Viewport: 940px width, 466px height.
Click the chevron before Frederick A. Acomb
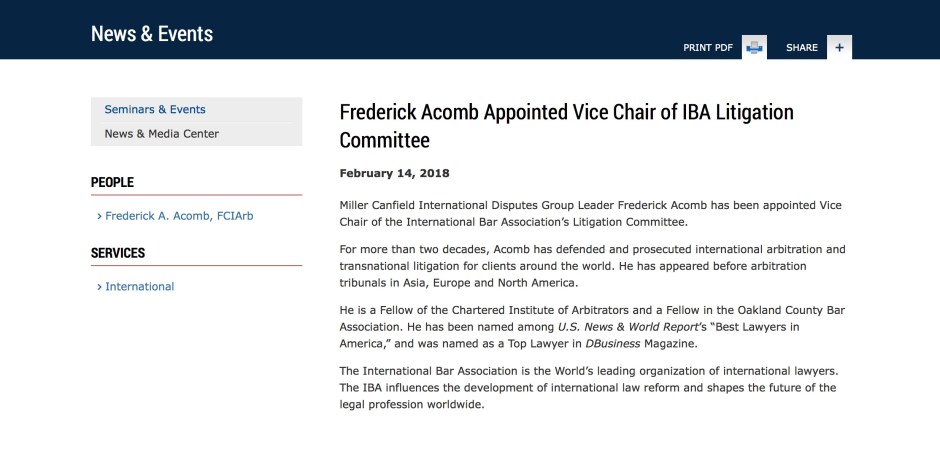point(100,216)
